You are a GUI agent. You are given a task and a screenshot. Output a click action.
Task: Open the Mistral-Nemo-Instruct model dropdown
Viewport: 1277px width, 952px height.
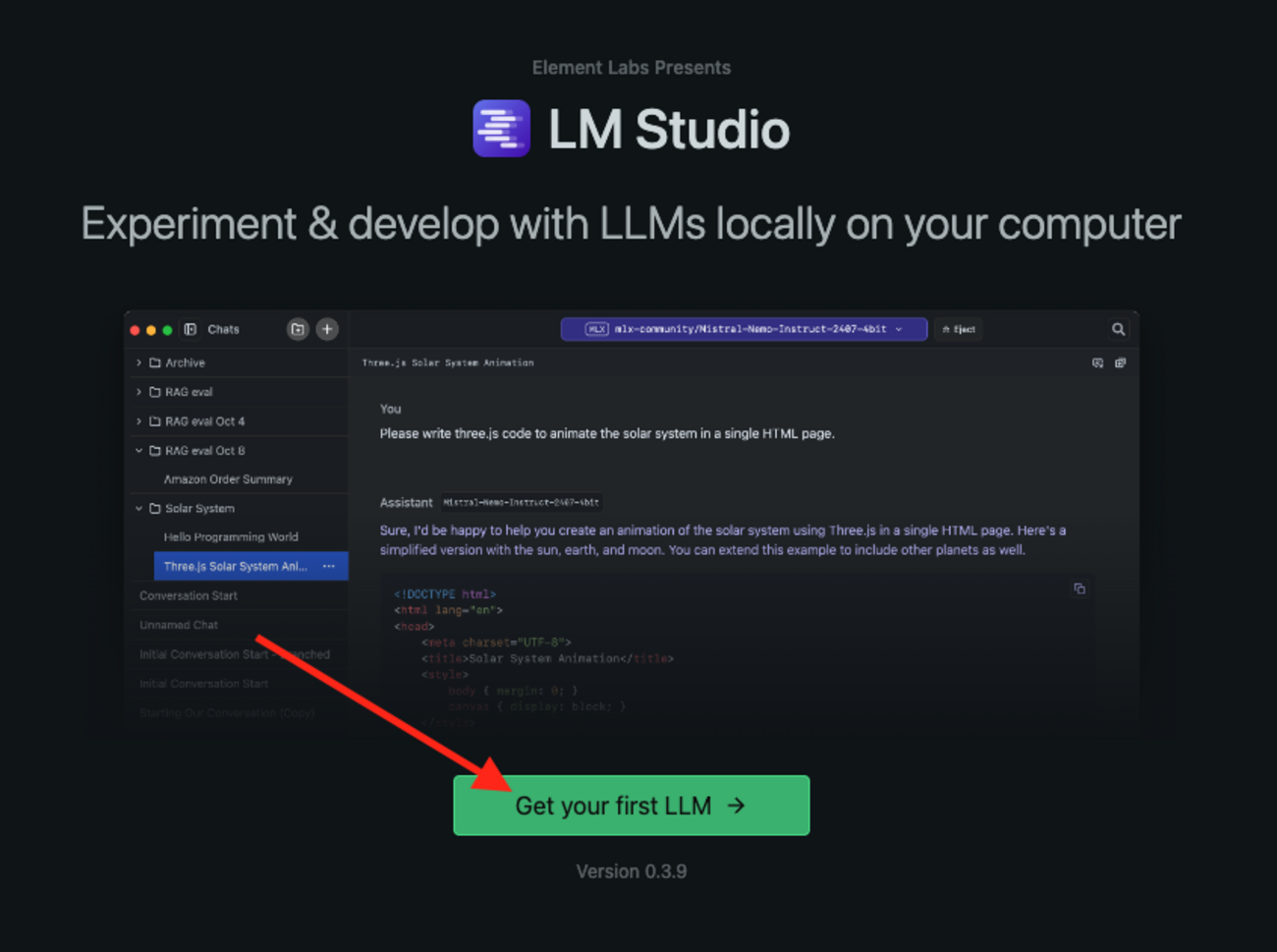[x=744, y=329]
